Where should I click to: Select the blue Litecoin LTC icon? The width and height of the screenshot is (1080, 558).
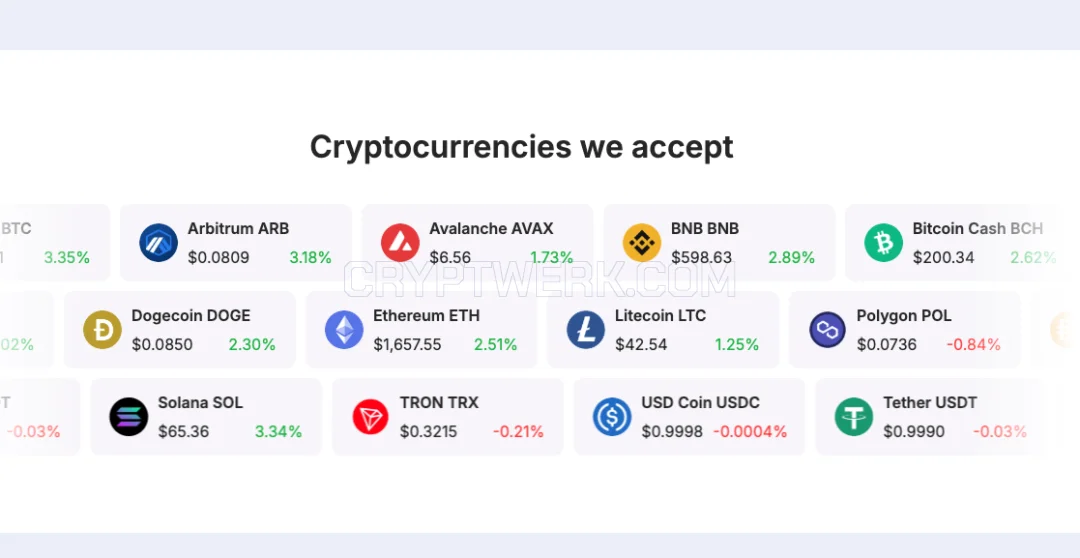(586, 329)
